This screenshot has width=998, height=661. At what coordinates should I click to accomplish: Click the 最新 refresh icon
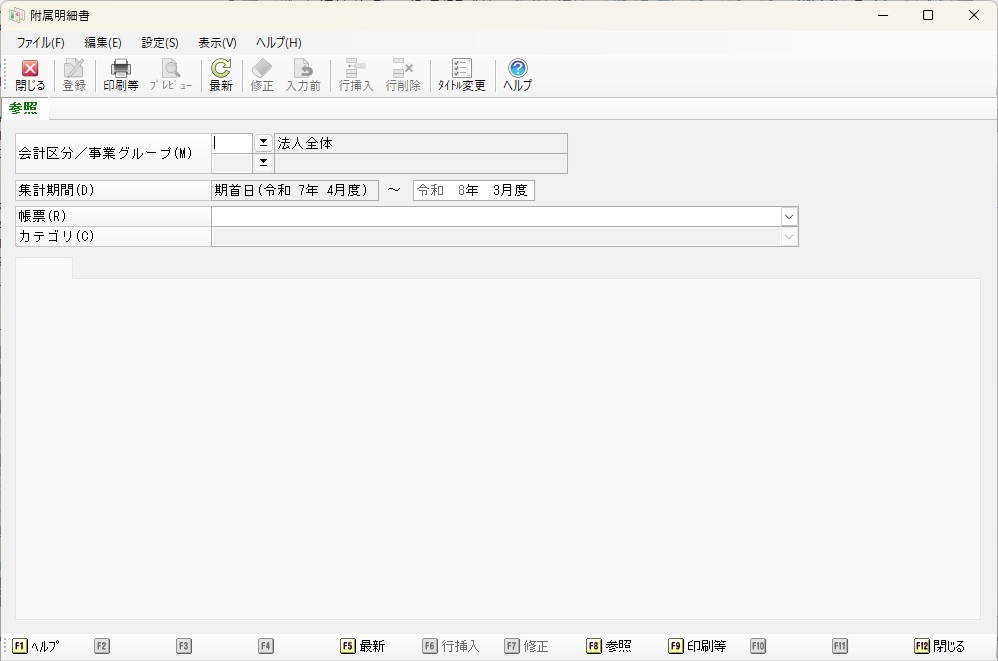pos(221,69)
